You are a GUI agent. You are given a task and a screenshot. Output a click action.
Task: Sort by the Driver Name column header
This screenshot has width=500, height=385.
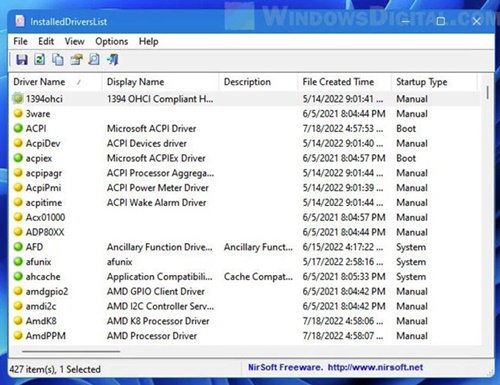tap(55, 82)
